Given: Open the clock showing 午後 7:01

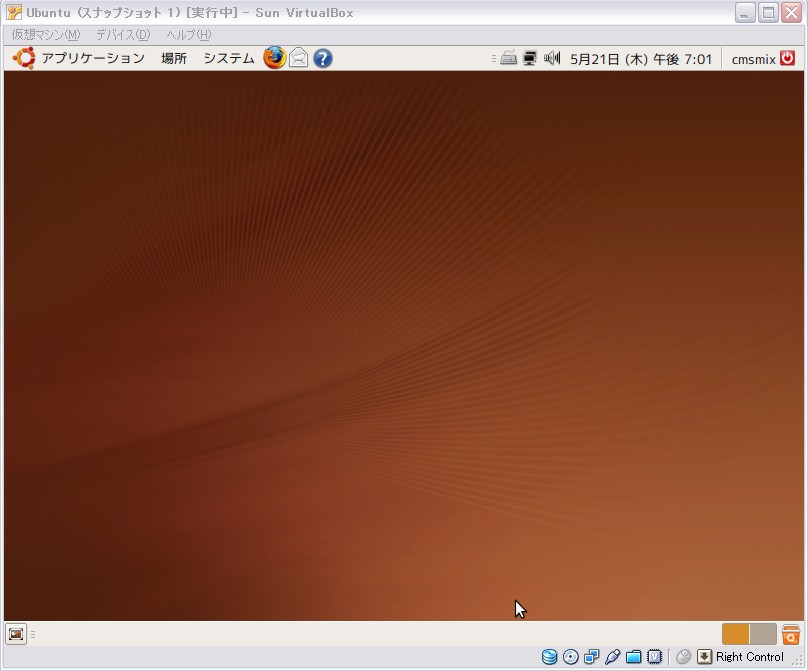Looking at the screenshot, I should (x=641, y=59).
